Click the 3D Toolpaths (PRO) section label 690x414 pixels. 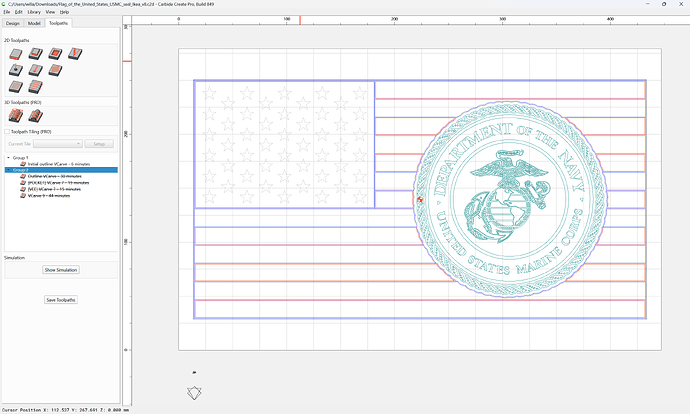point(22,102)
